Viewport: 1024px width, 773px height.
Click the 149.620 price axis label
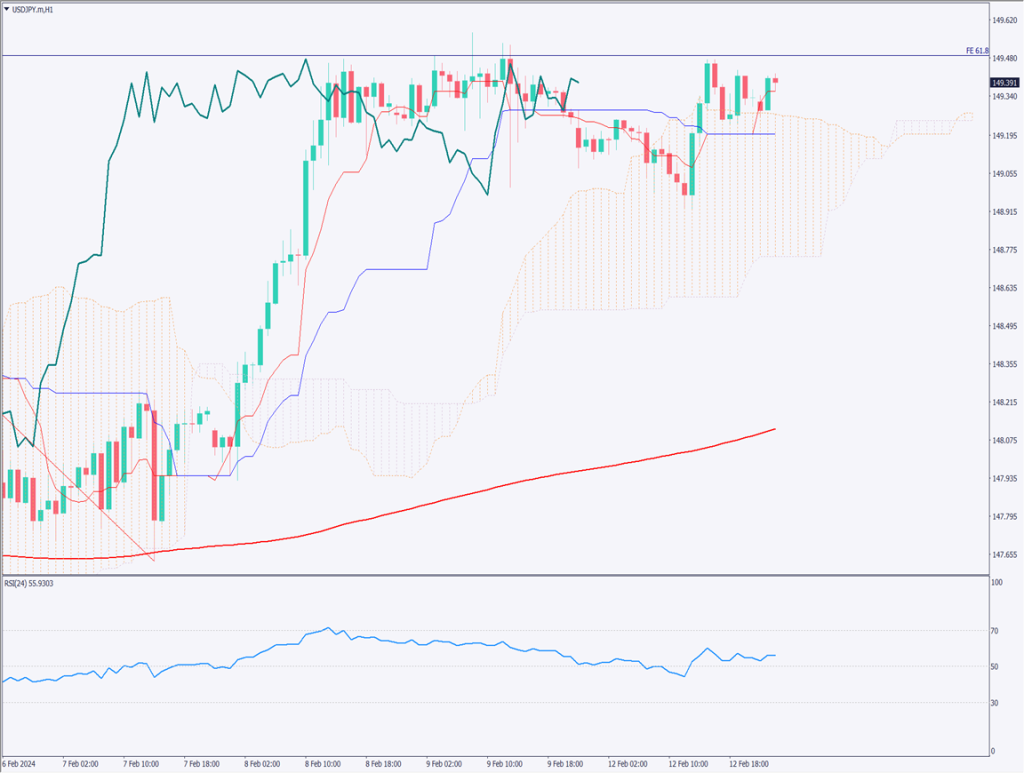[x=1004, y=20]
